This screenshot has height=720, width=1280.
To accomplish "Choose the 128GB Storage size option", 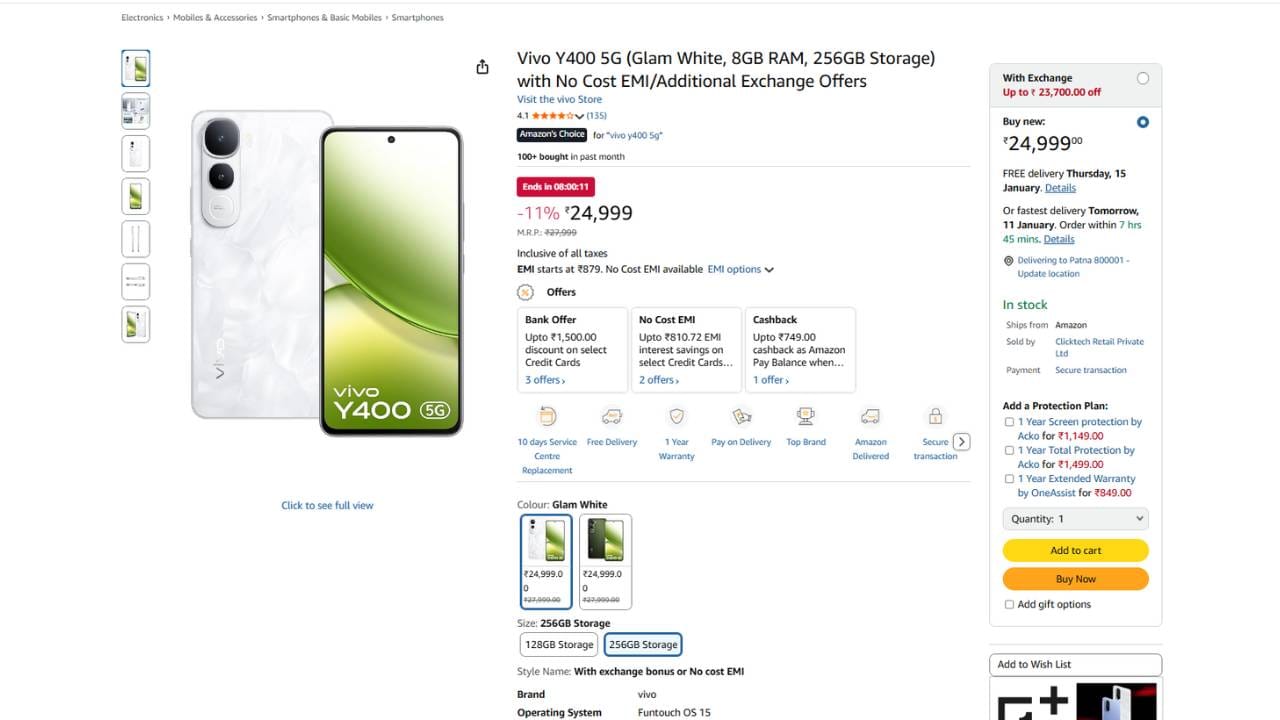I will pos(559,645).
